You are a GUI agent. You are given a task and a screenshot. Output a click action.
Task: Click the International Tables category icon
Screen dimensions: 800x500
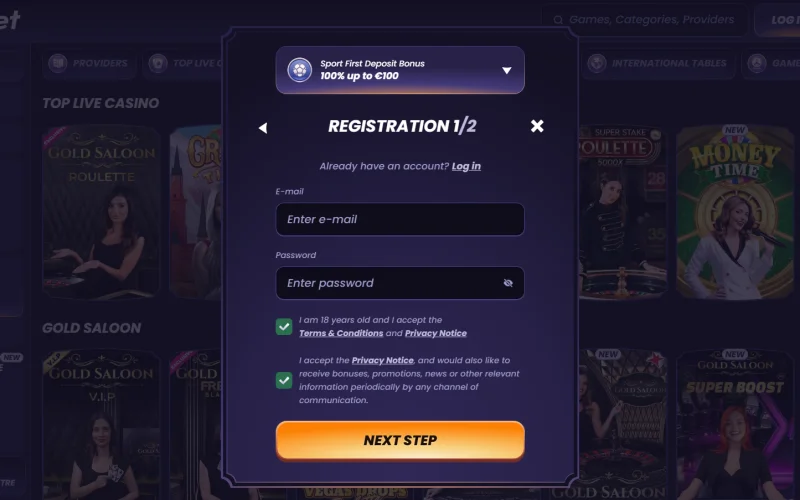596,63
